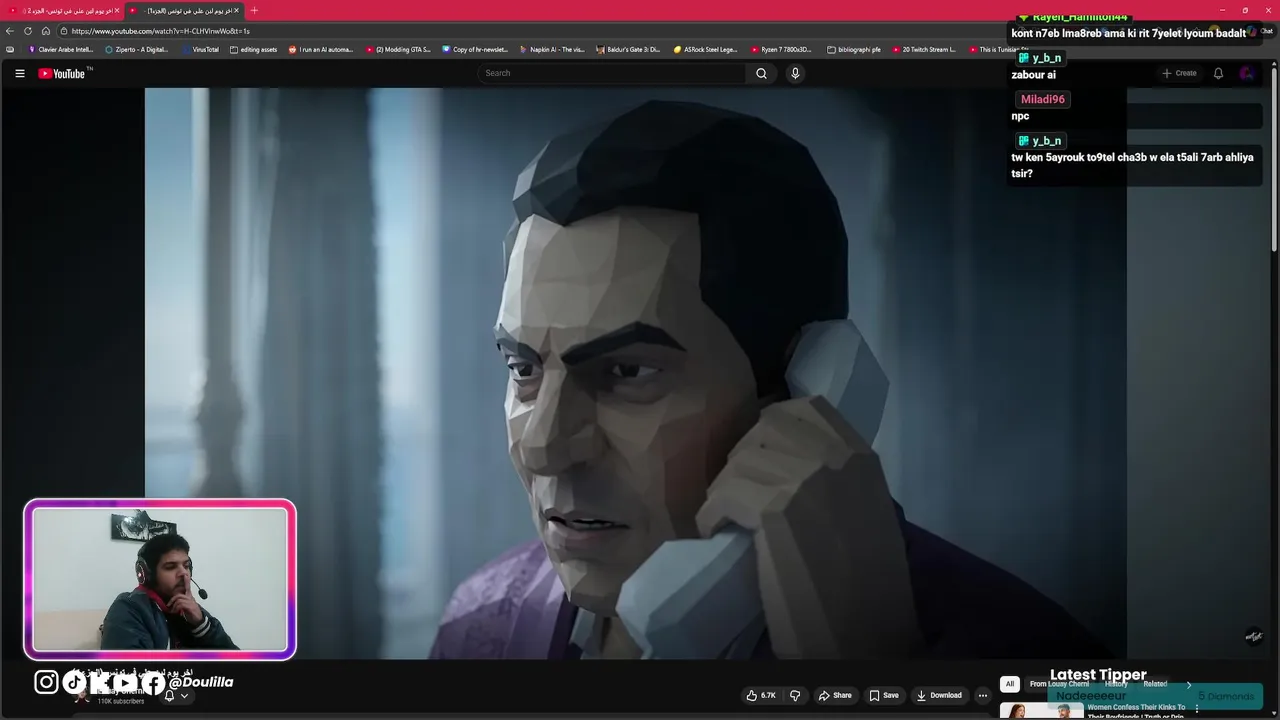Dislike the video with thumbs down
The image size is (1280, 720).
(x=796, y=695)
